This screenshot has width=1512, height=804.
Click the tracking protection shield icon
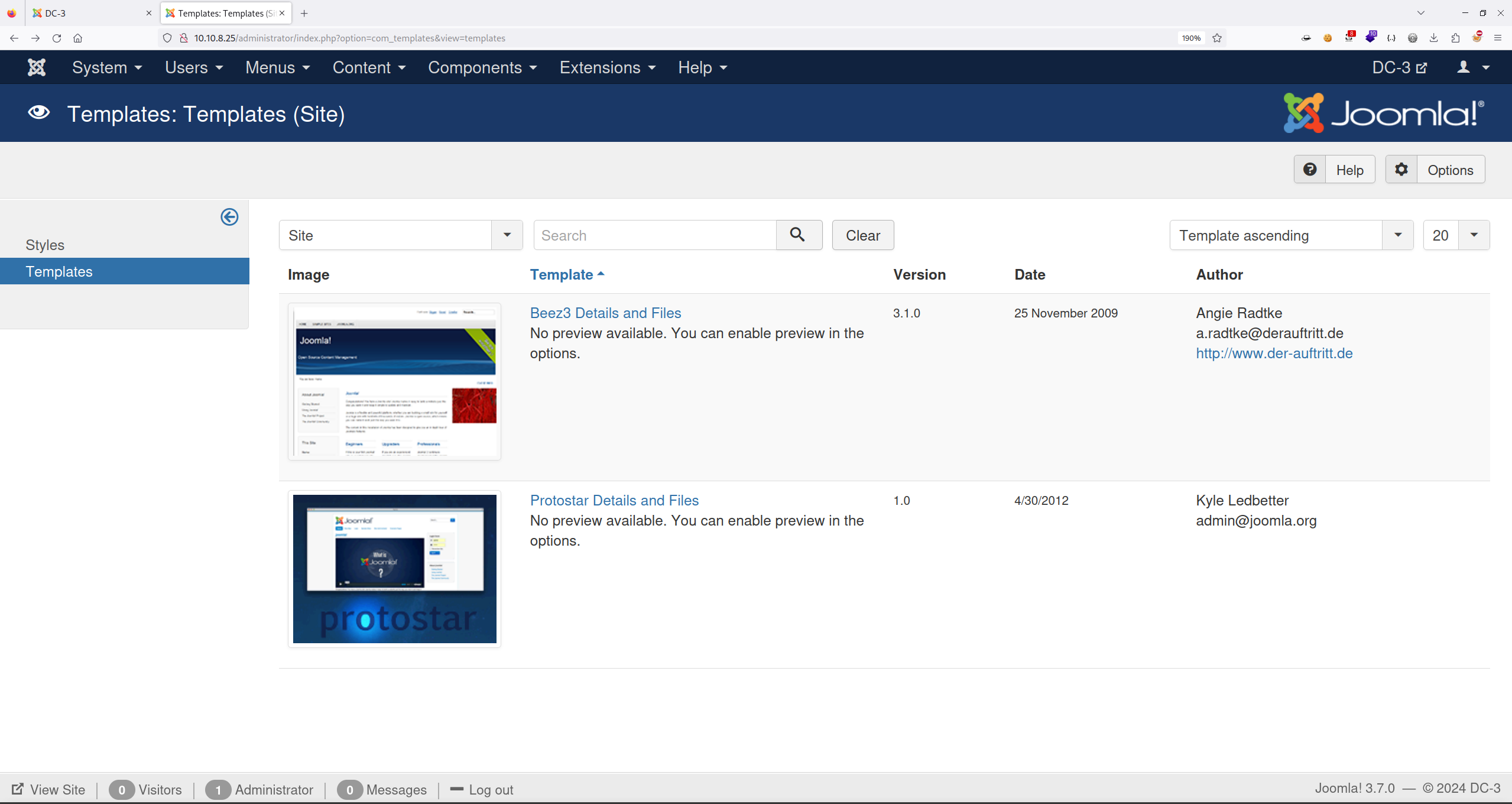[x=167, y=38]
